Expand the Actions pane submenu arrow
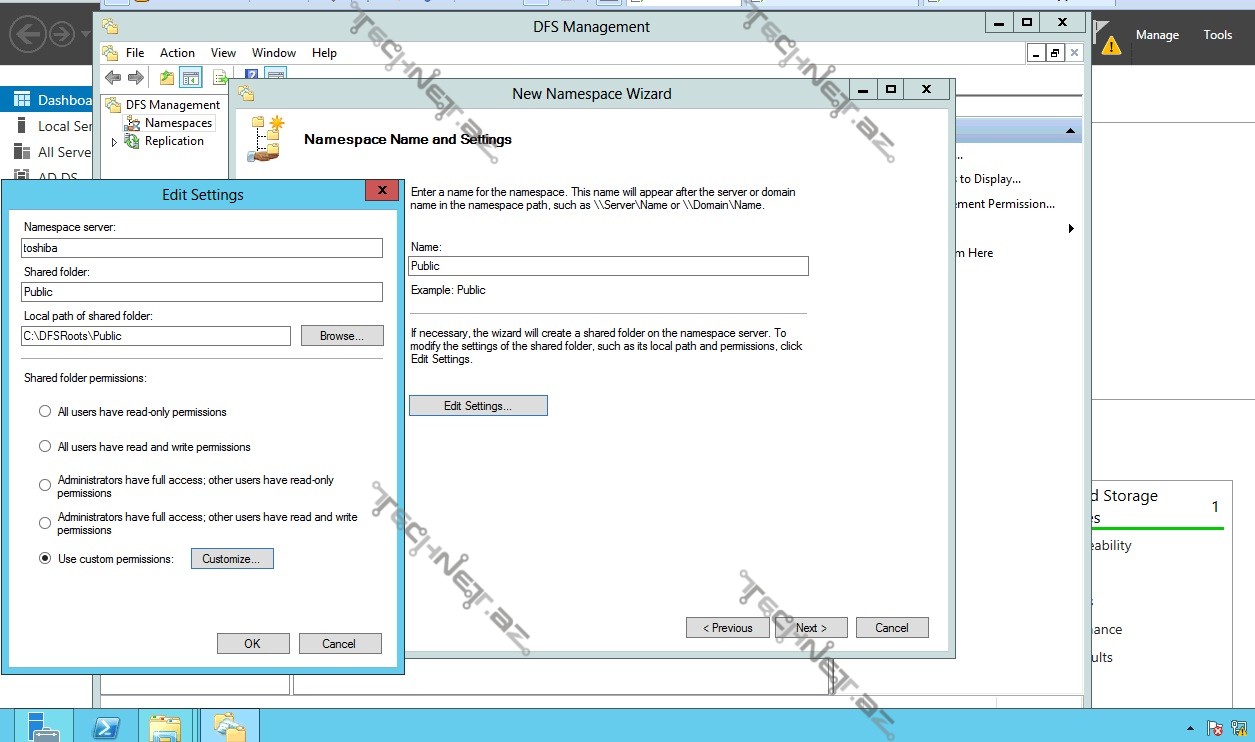Screen dimensions: 1255x742 [x=1071, y=229]
